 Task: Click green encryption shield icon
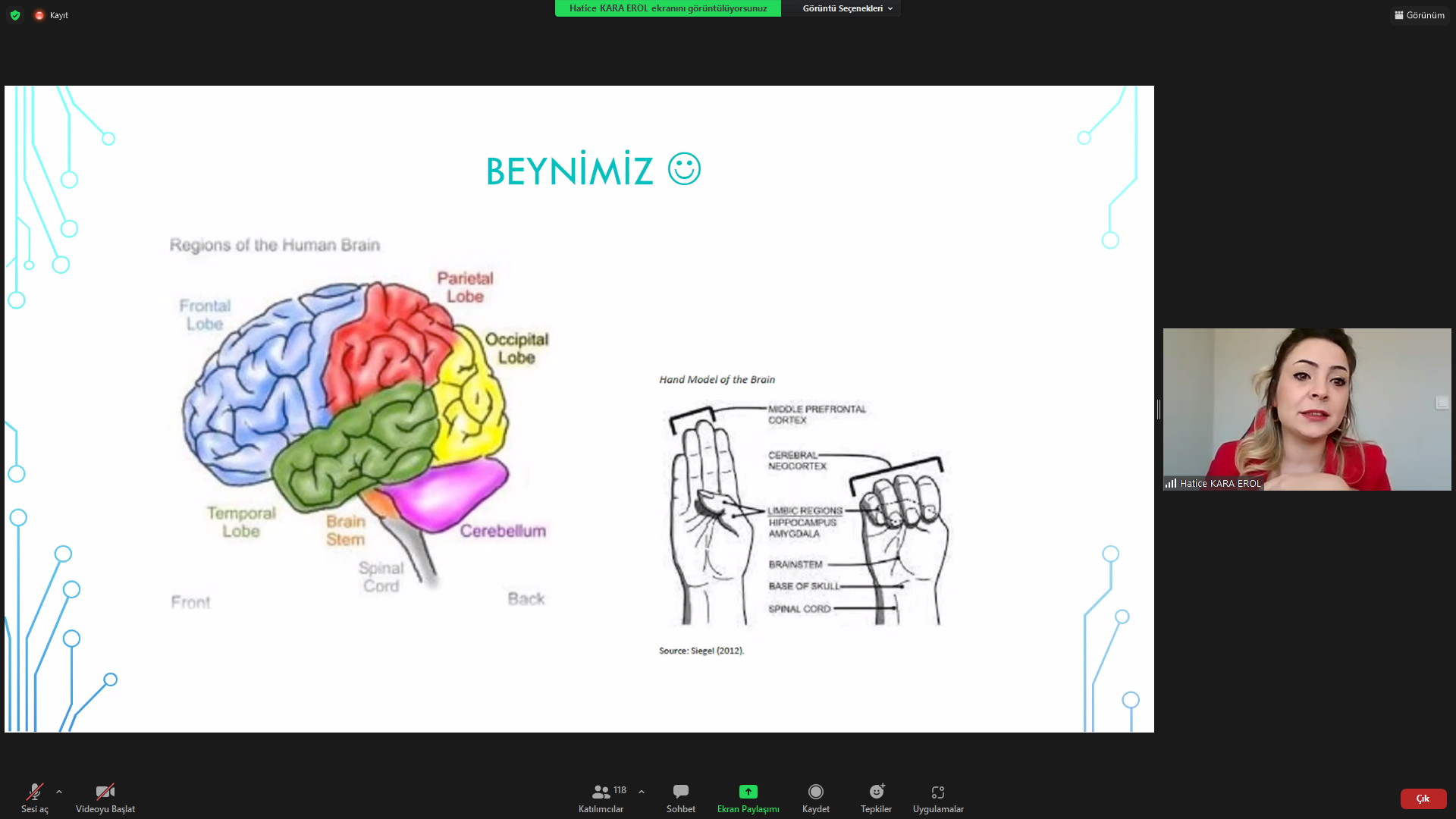[15, 15]
